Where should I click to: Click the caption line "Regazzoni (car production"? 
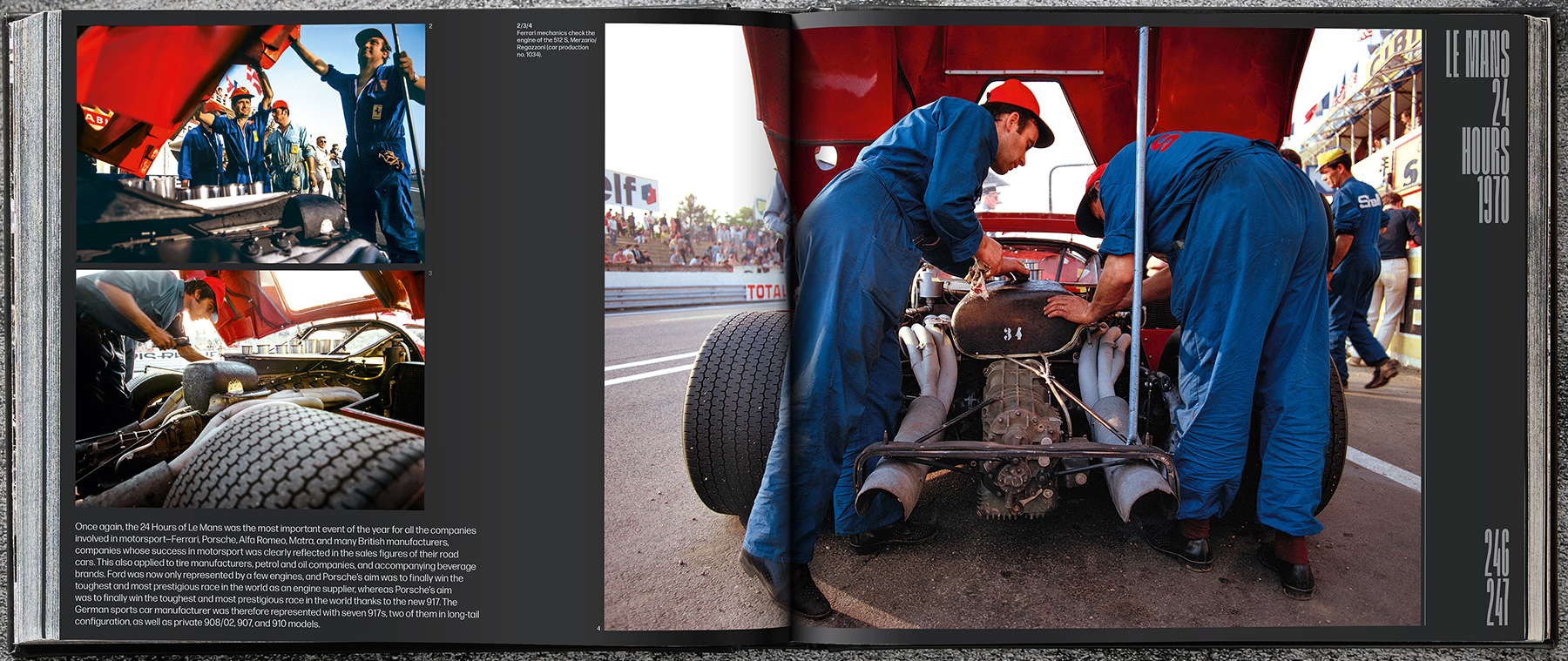tap(552, 47)
